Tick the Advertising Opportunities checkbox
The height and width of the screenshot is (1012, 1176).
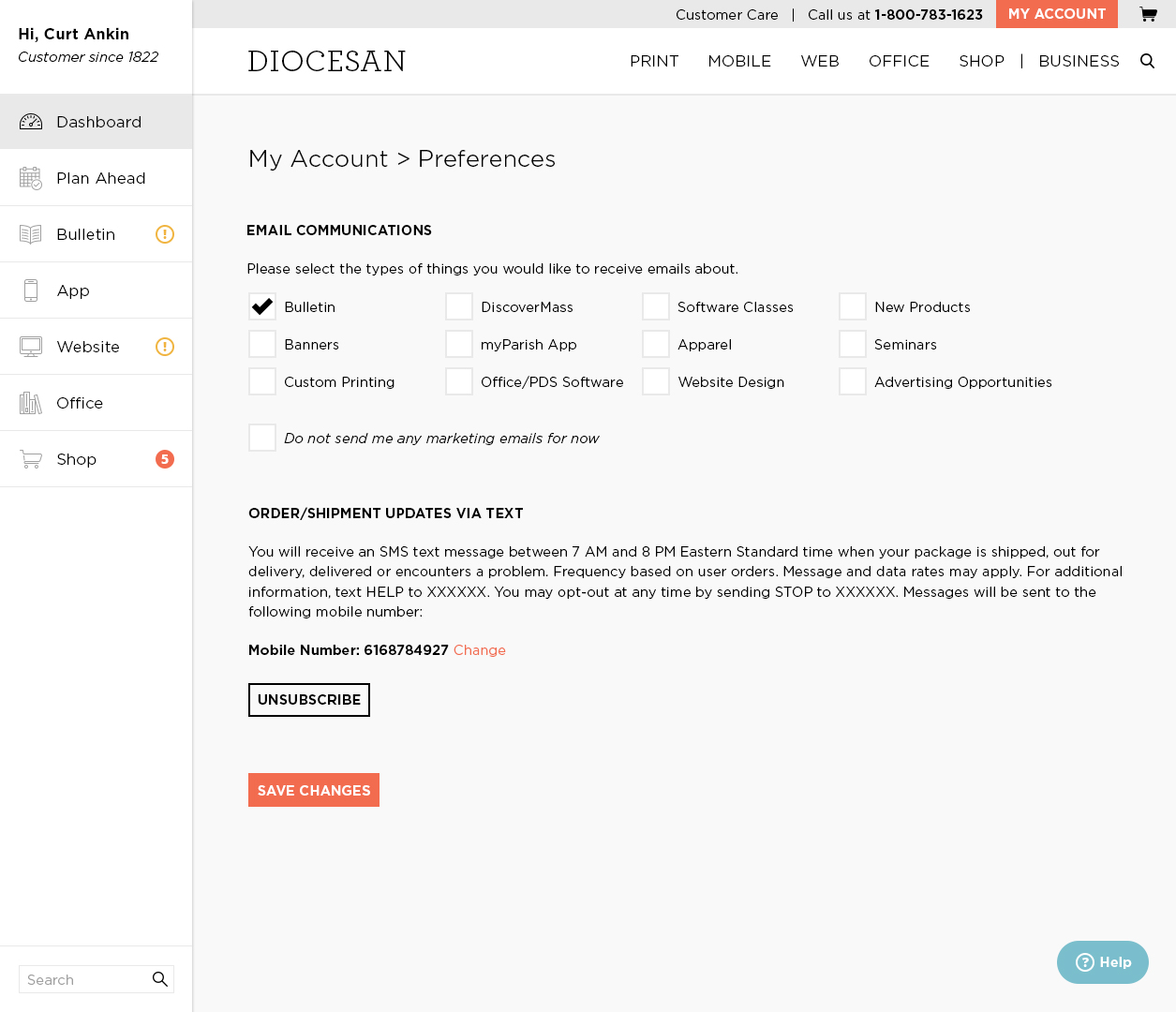853,381
